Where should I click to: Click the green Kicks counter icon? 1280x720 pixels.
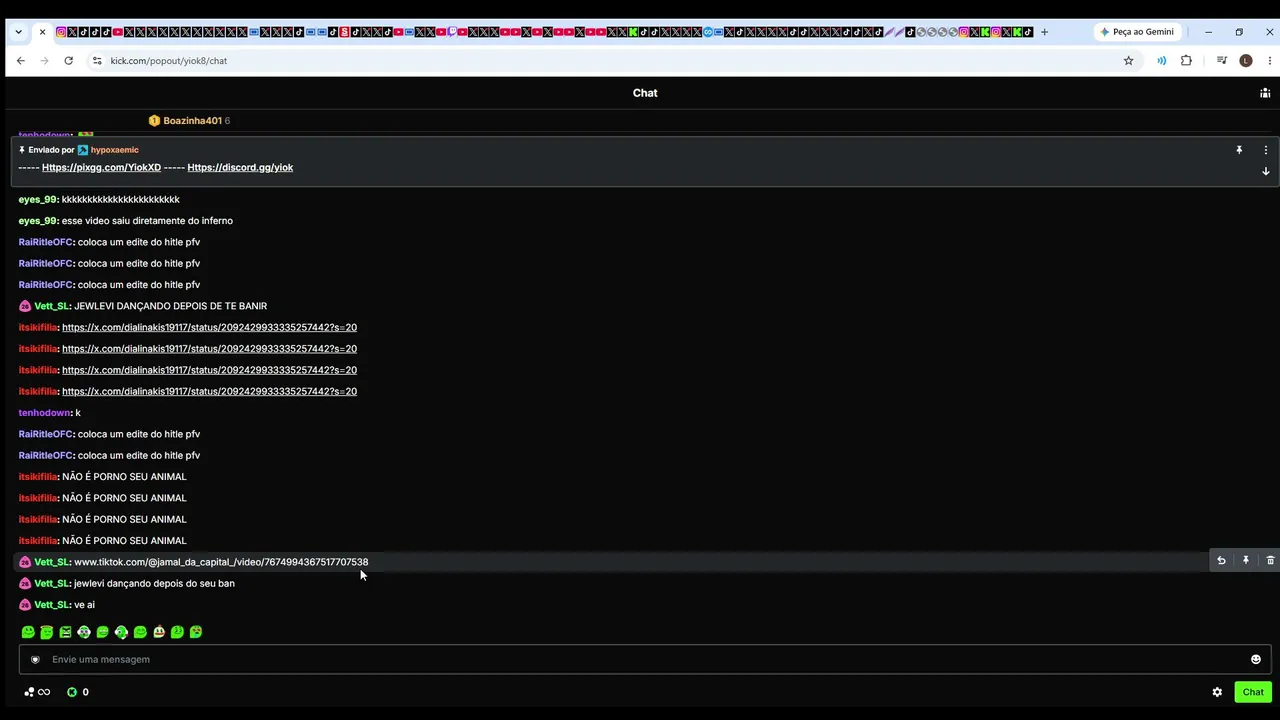pos(72,692)
